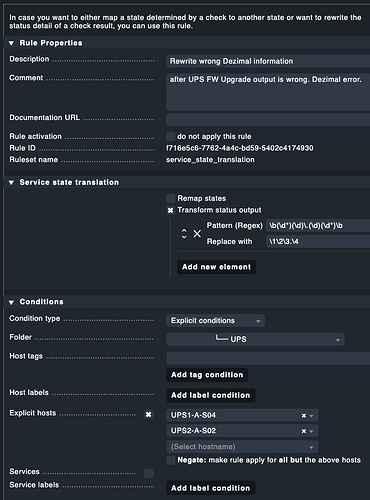Open the UPS1-A-S04 host dropdown
The width and height of the screenshot is (370, 500).
(x=312, y=416)
